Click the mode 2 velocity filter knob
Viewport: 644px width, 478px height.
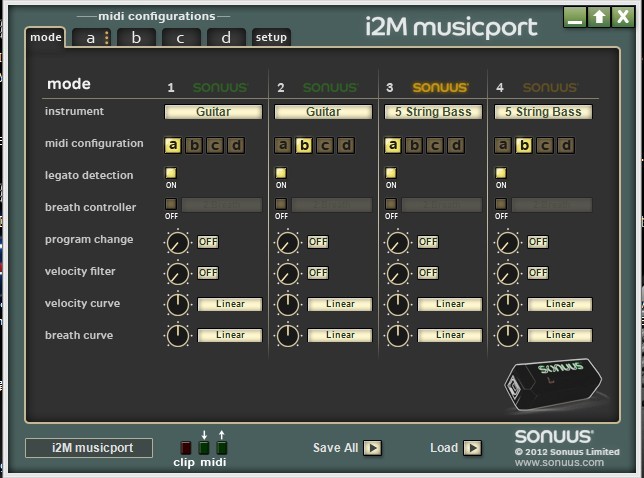point(288,273)
